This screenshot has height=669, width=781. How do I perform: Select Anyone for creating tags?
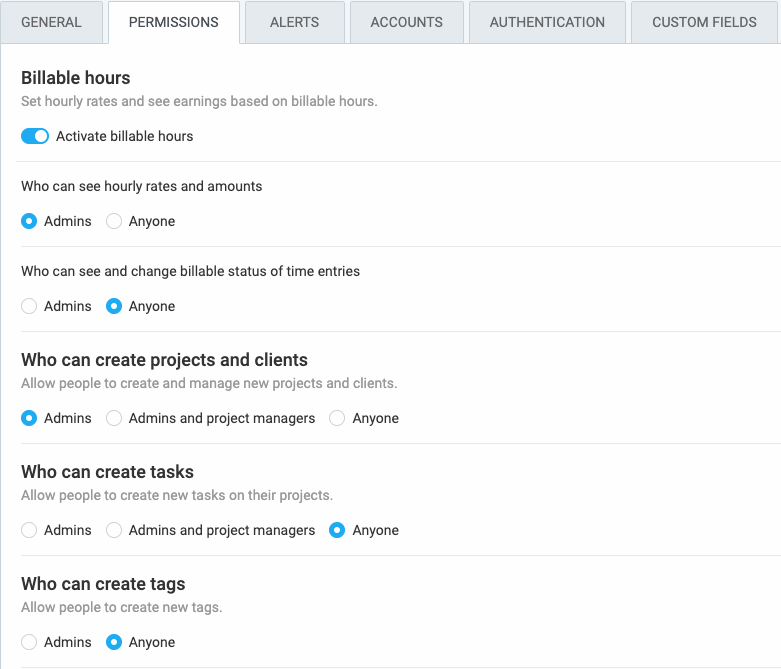tap(115, 642)
